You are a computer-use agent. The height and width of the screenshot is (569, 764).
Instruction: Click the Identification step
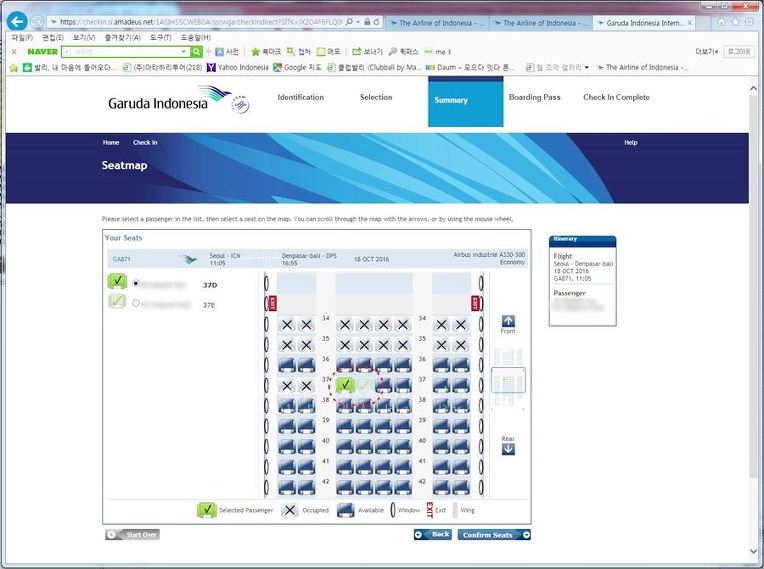tap(301, 97)
